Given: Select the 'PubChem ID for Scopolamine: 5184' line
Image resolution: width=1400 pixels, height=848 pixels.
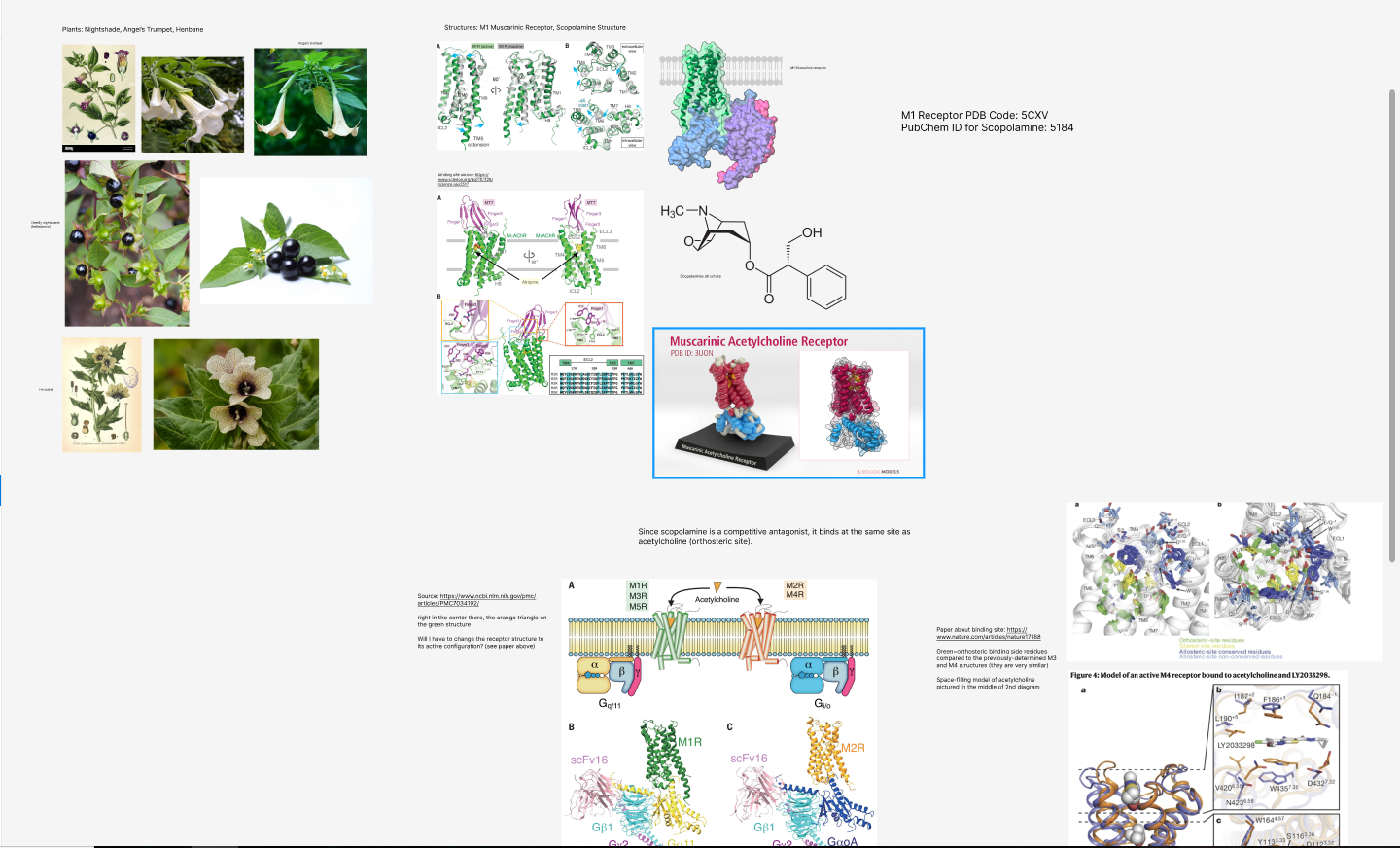Looking at the screenshot, I should click(987, 127).
